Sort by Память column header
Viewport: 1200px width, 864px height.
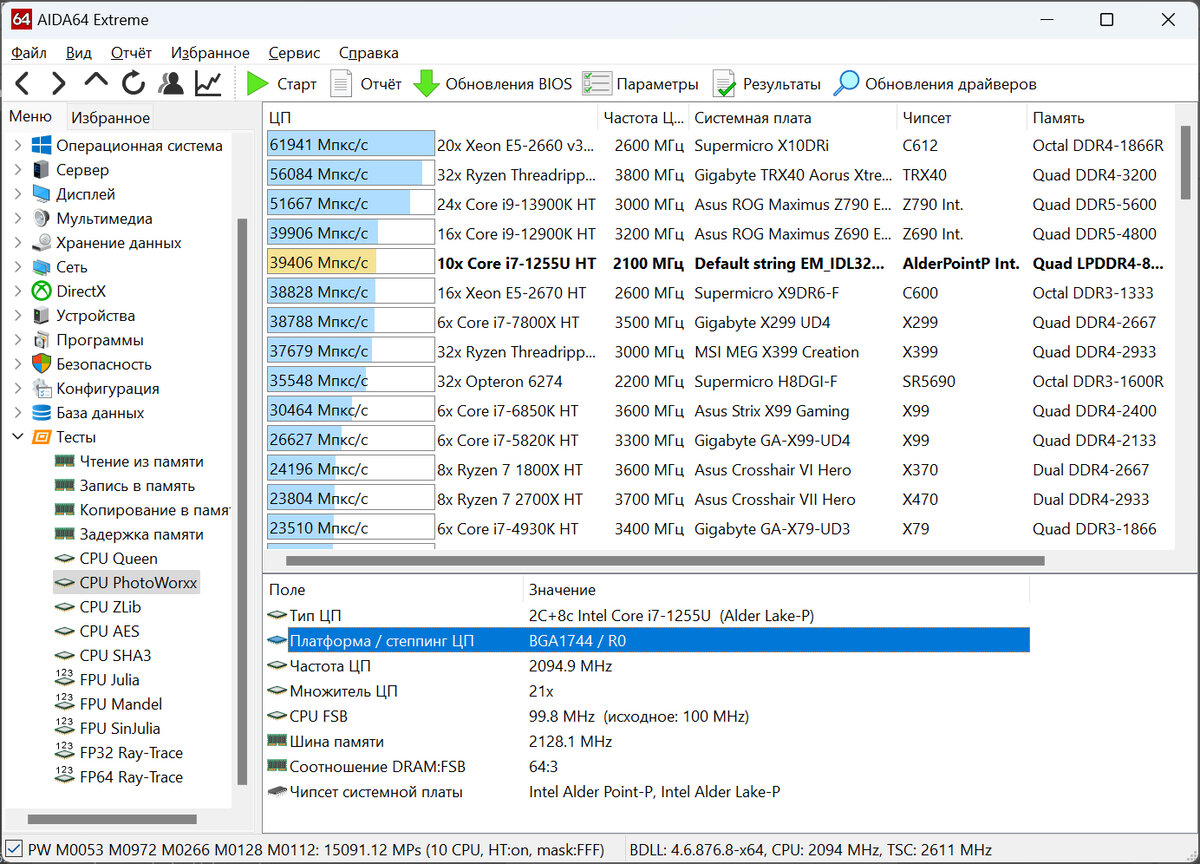[x=1101, y=118]
